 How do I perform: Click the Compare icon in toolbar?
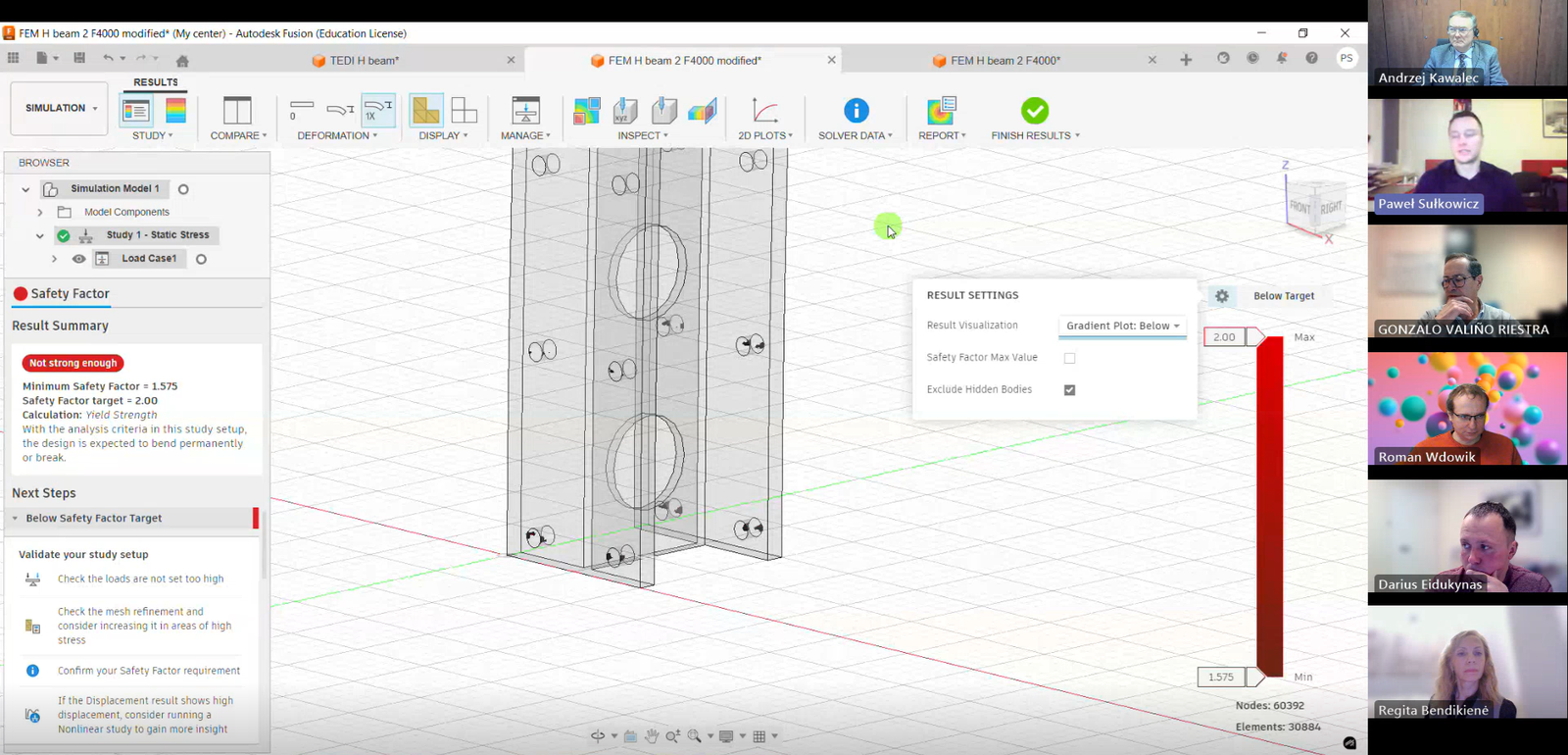click(x=237, y=111)
